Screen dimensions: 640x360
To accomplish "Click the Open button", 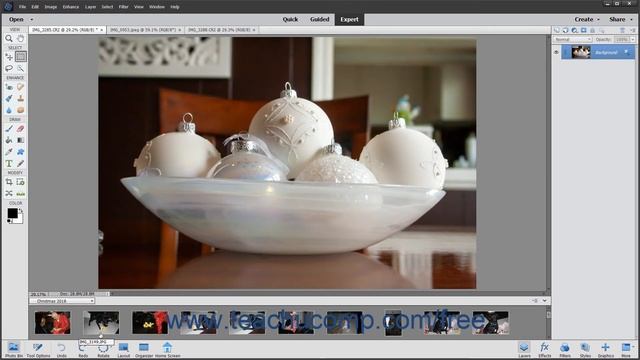I will click(x=16, y=19).
